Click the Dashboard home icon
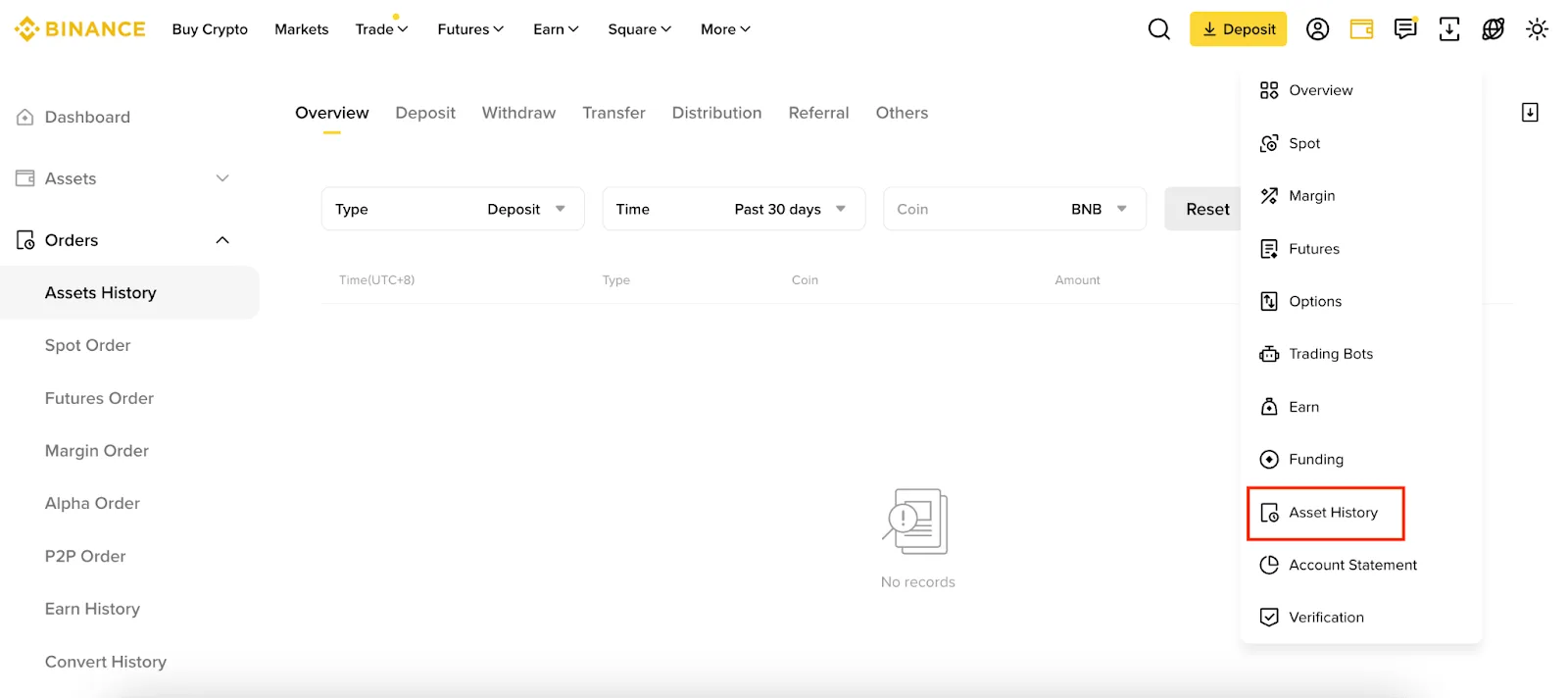1568x698 pixels. pos(25,118)
